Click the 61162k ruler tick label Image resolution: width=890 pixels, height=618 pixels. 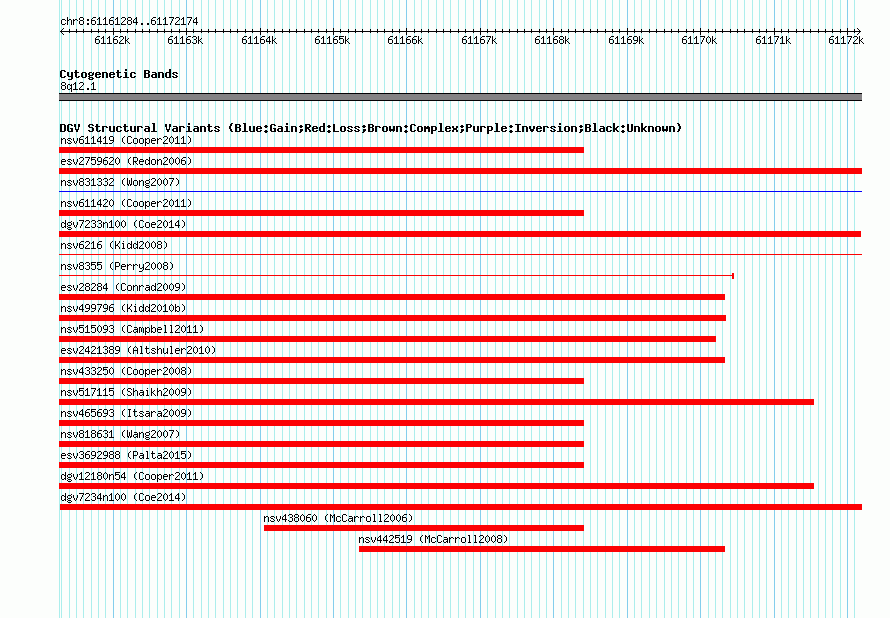coord(112,40)
